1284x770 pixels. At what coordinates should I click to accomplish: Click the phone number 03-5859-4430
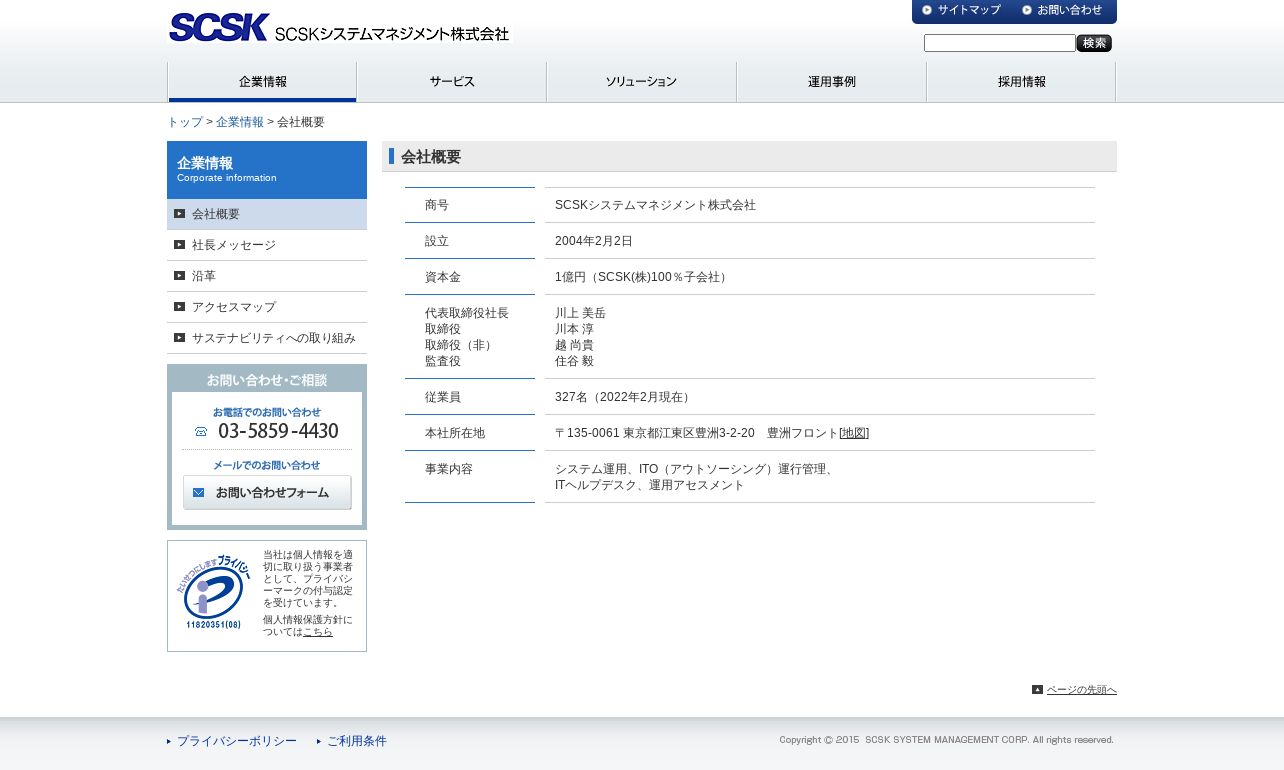278,431
